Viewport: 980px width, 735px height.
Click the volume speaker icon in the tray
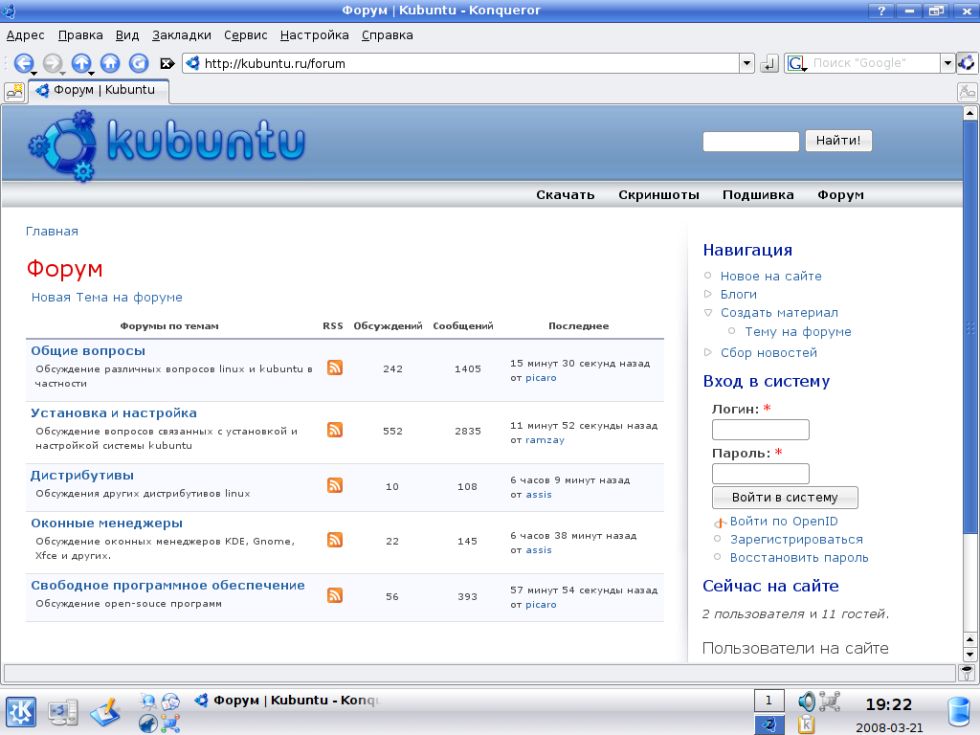coord(806,702)
